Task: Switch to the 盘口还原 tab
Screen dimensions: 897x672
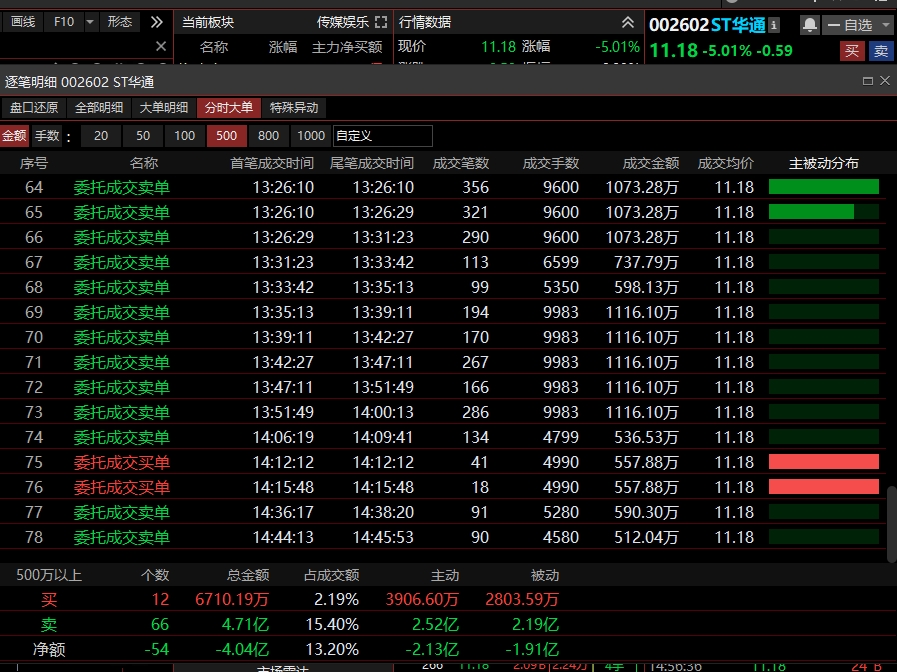Action: coord(34,108)
